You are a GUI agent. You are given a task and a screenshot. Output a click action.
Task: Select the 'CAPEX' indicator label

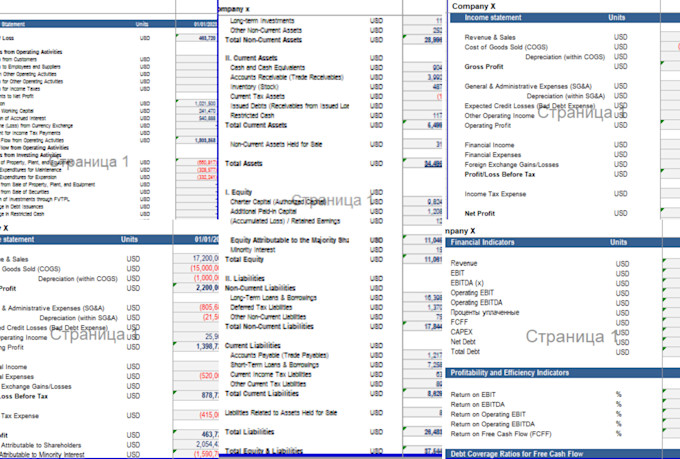461,332
